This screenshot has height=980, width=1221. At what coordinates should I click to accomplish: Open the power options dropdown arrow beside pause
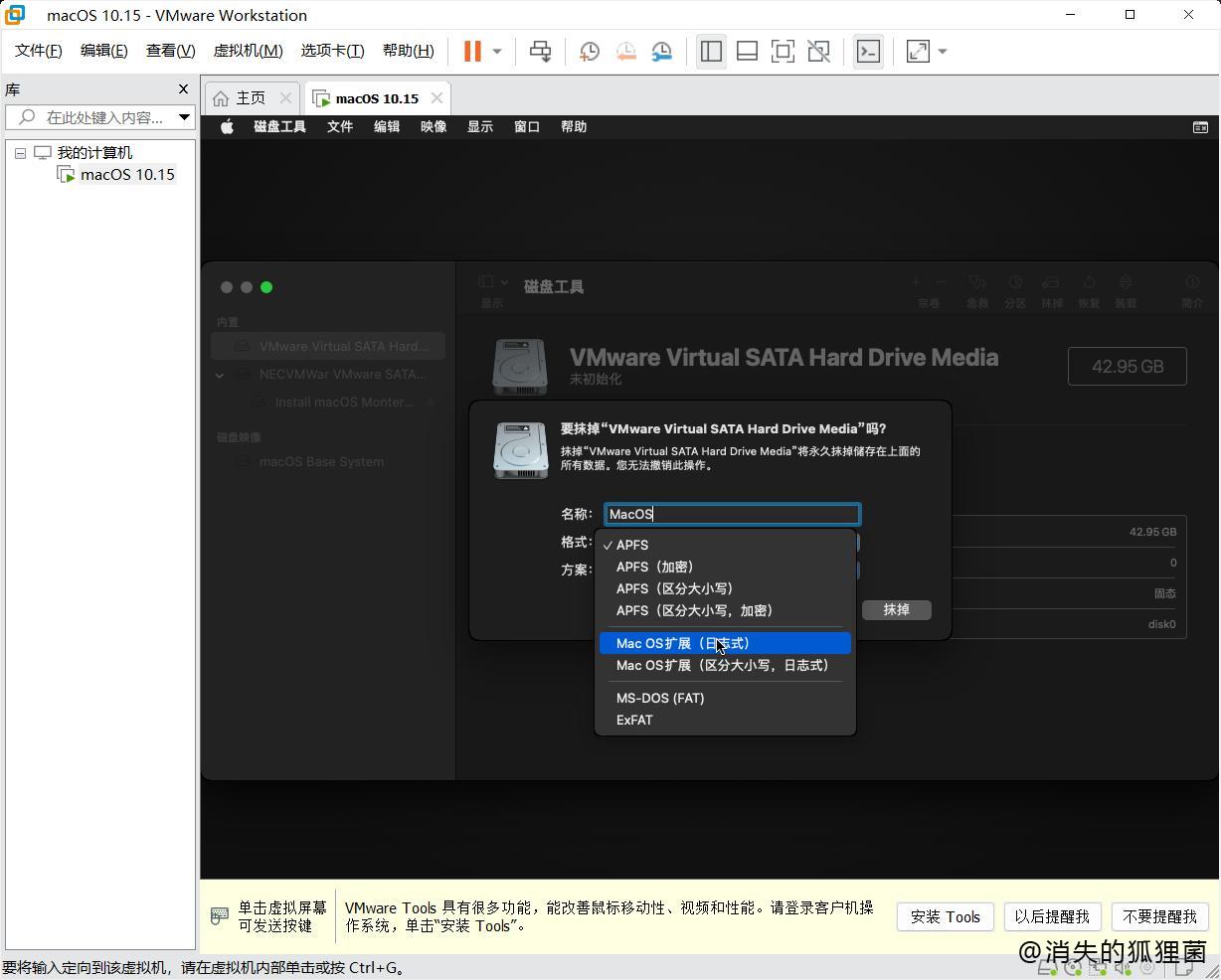pyautogui.click(x=497, y=51)
